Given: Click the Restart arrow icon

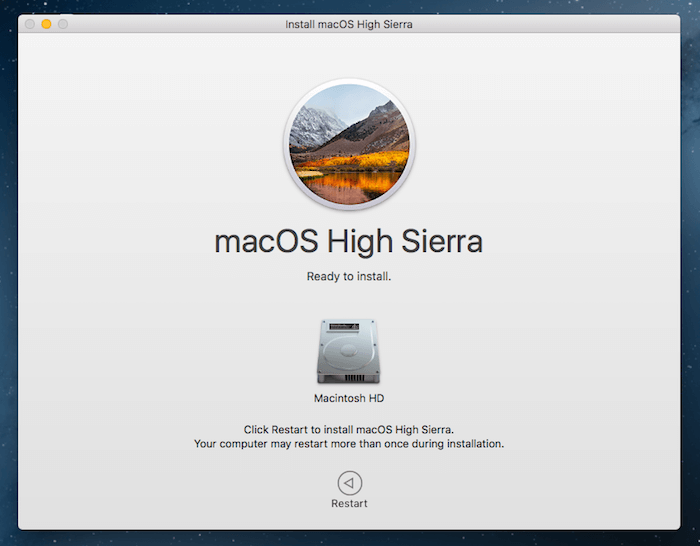Looking at the screenshot, I should click(349, 481).
